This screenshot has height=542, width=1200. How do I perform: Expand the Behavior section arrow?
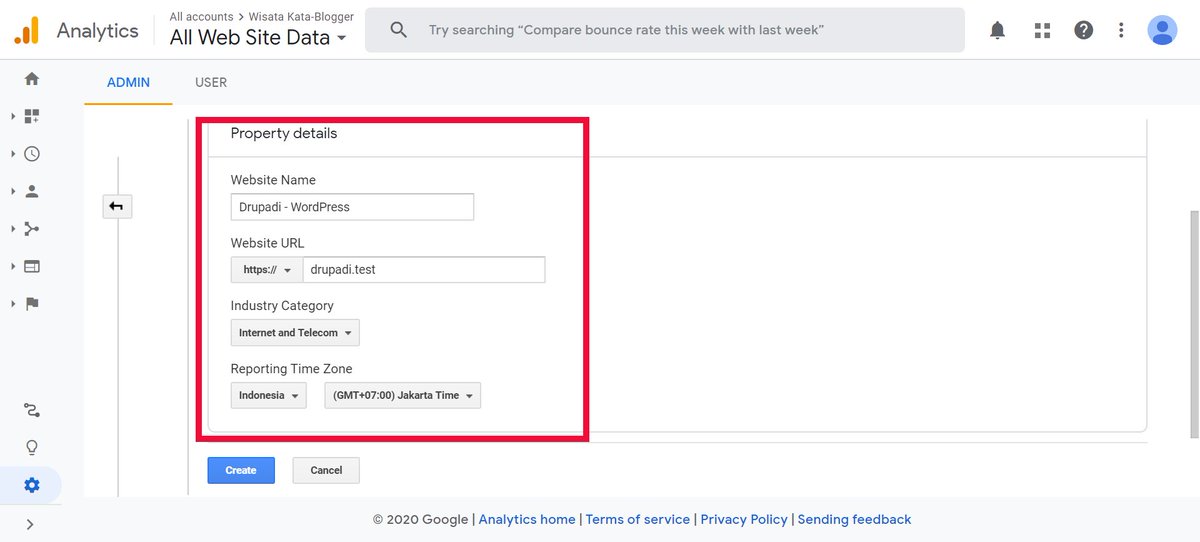point(13,266)
